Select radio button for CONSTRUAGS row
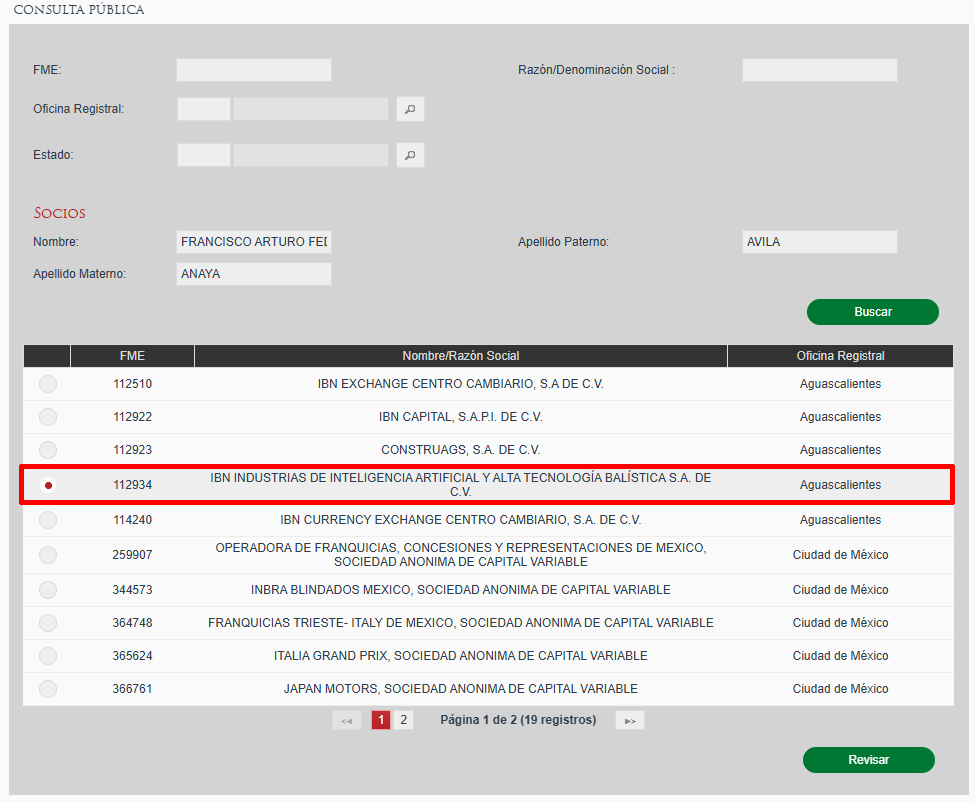Screen dimensions: 975x802 pos(48,450)
